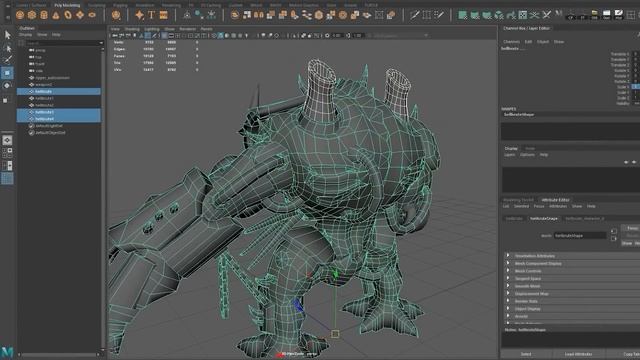Image resolution: width=640 pixels, height=360 pixels.
Task: Activate the Scale tool in toolbox
Action: [x=6, y=100]
